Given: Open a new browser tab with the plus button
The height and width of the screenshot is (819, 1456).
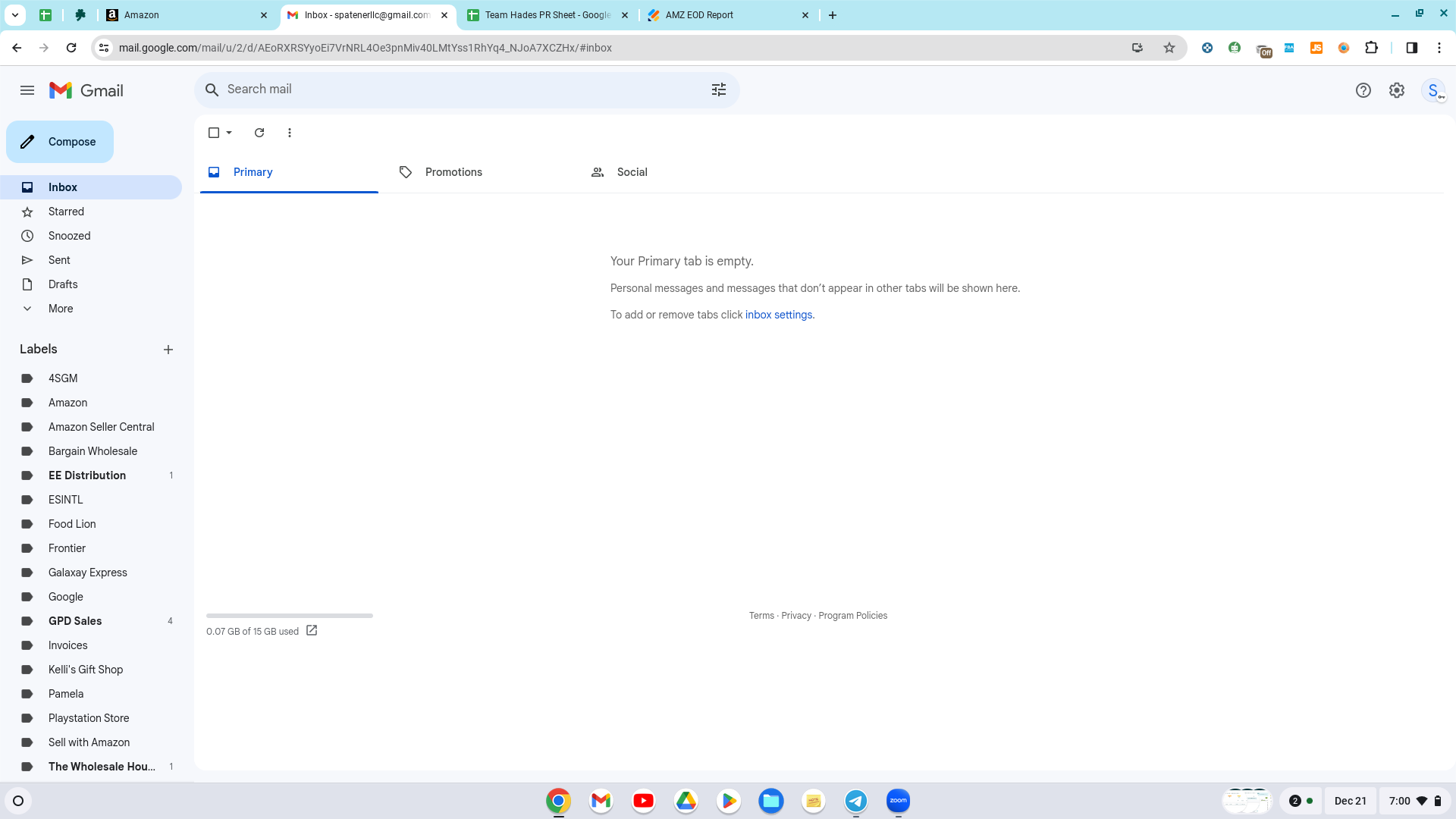Looking at the screenshot, I should point(833,15).
